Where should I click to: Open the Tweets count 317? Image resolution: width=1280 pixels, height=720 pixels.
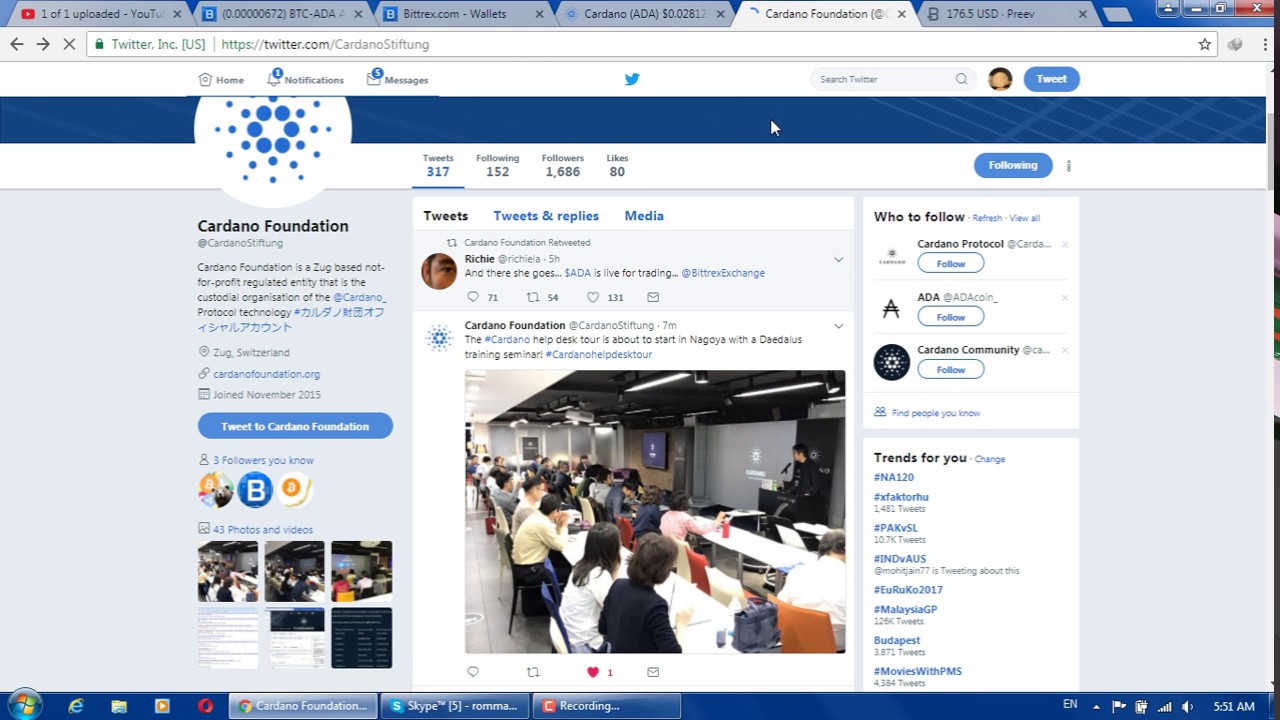coord(438,166)
